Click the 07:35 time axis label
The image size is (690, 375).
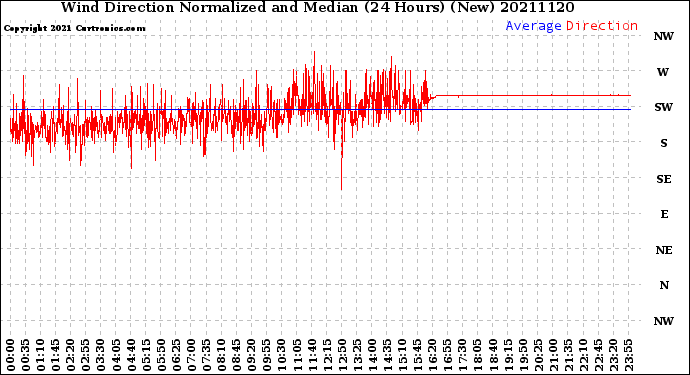[206, 355]
